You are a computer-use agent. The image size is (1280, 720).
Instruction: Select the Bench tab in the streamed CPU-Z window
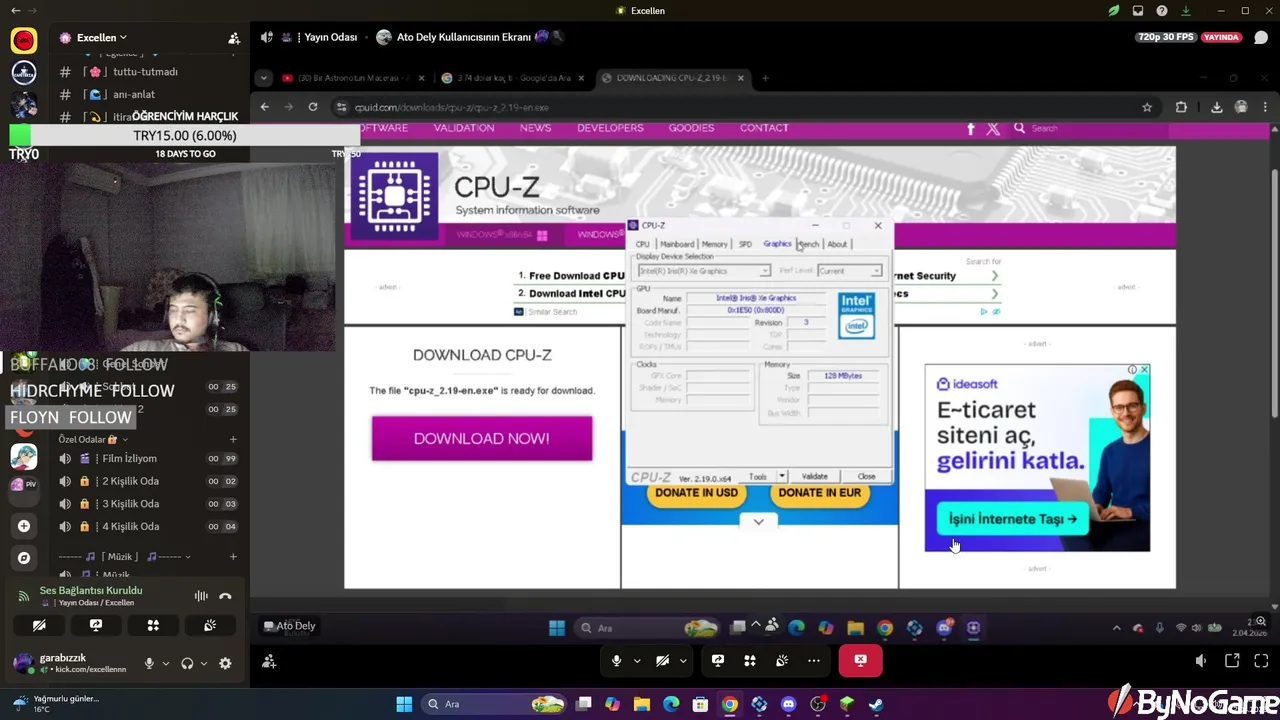[x=808, y=244]
